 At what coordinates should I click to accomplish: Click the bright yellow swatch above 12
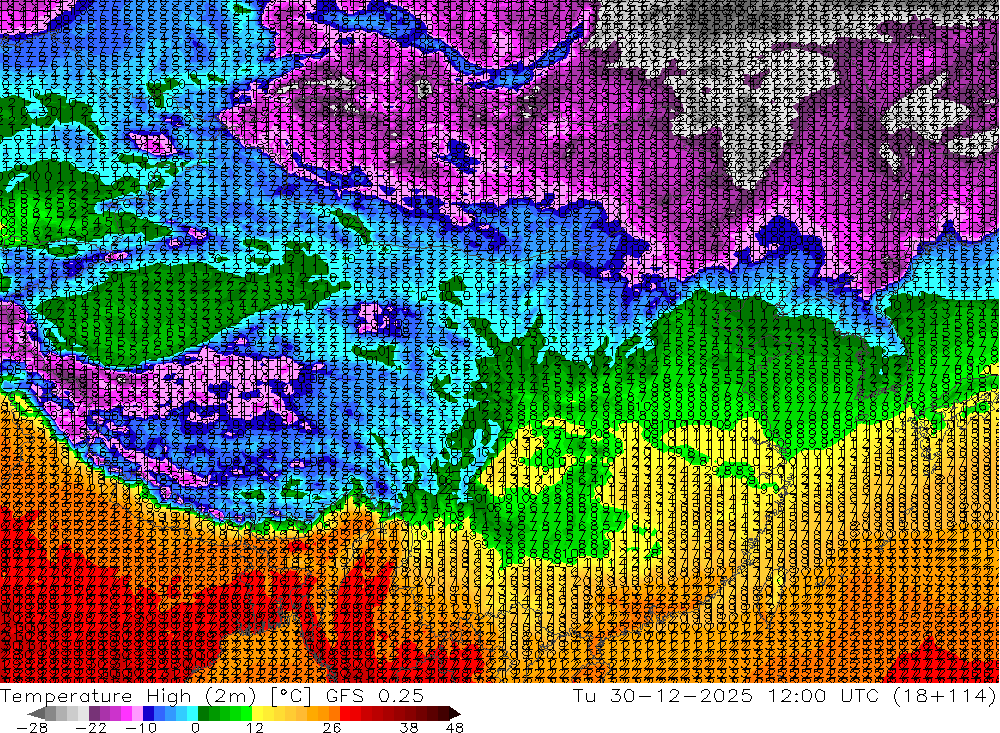pos(258,713)
